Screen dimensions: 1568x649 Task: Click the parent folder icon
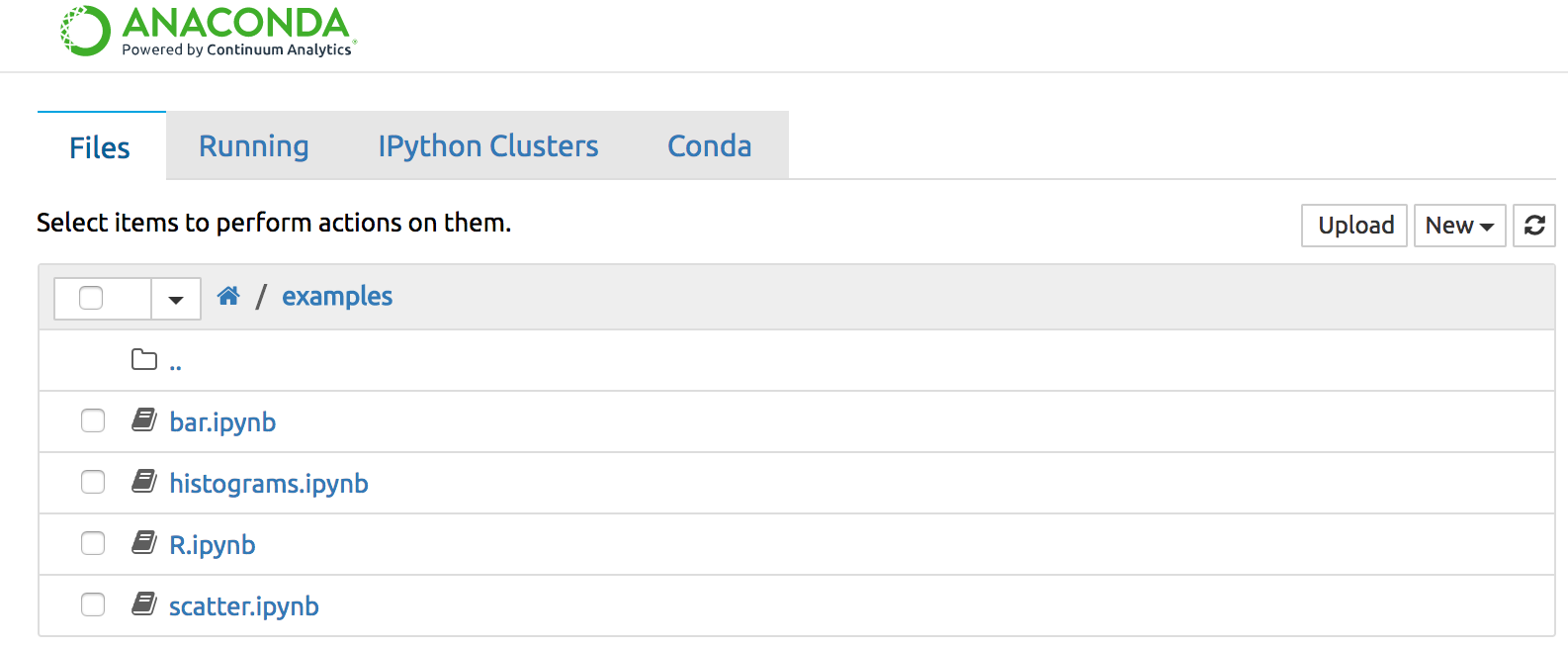click(144, 359)
